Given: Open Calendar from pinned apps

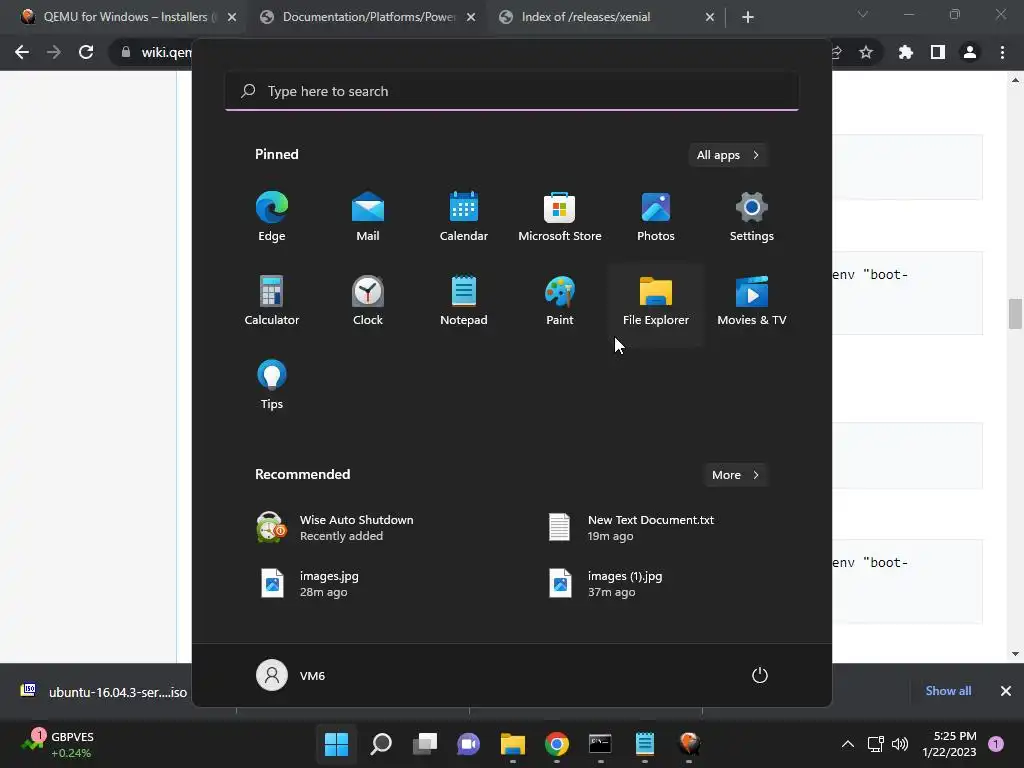Looking at the screenshot, I should [x=464, y=217].
